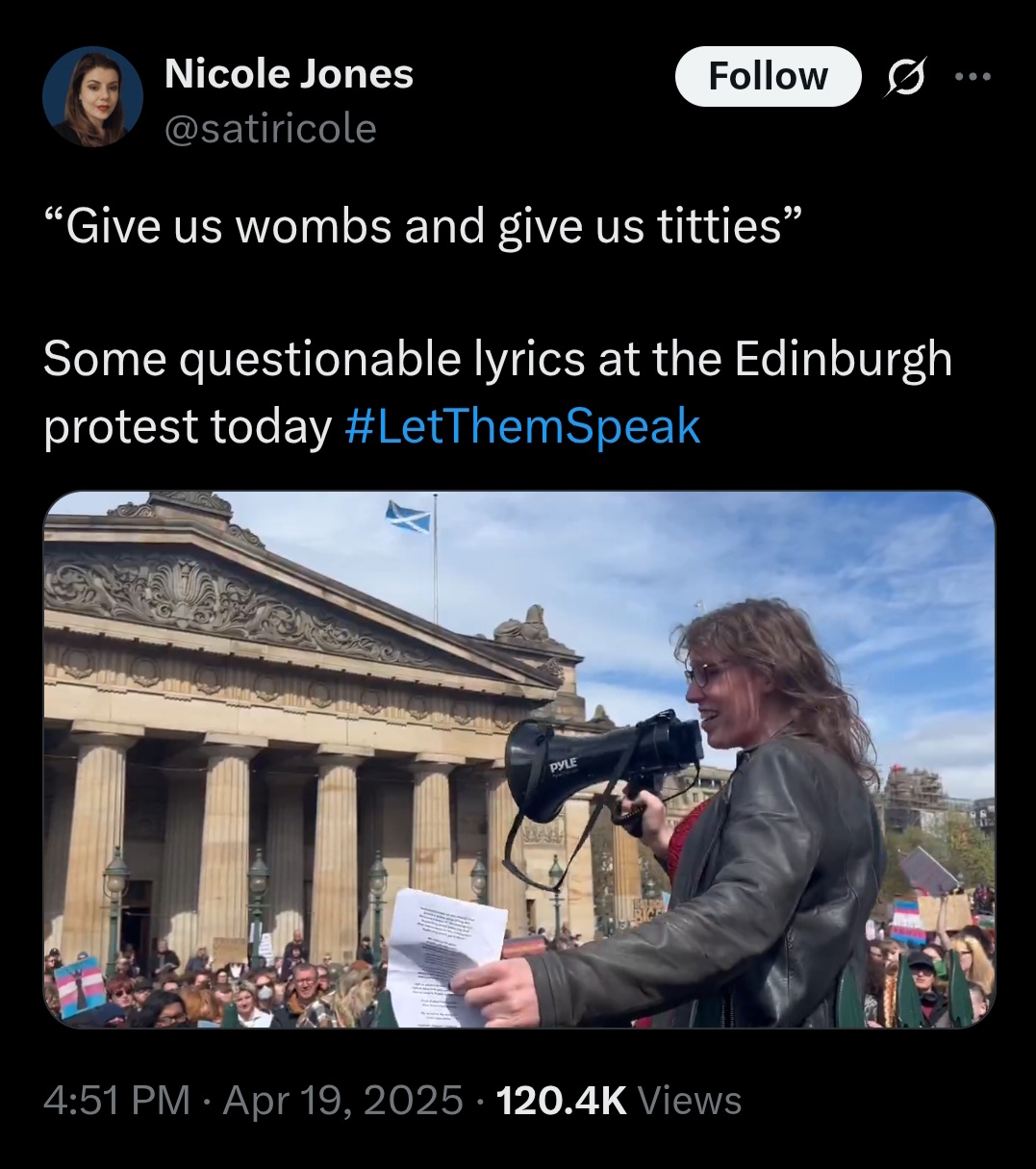Open the three-dot more options menu
1036x1169 pixels.
pos(973,77)
